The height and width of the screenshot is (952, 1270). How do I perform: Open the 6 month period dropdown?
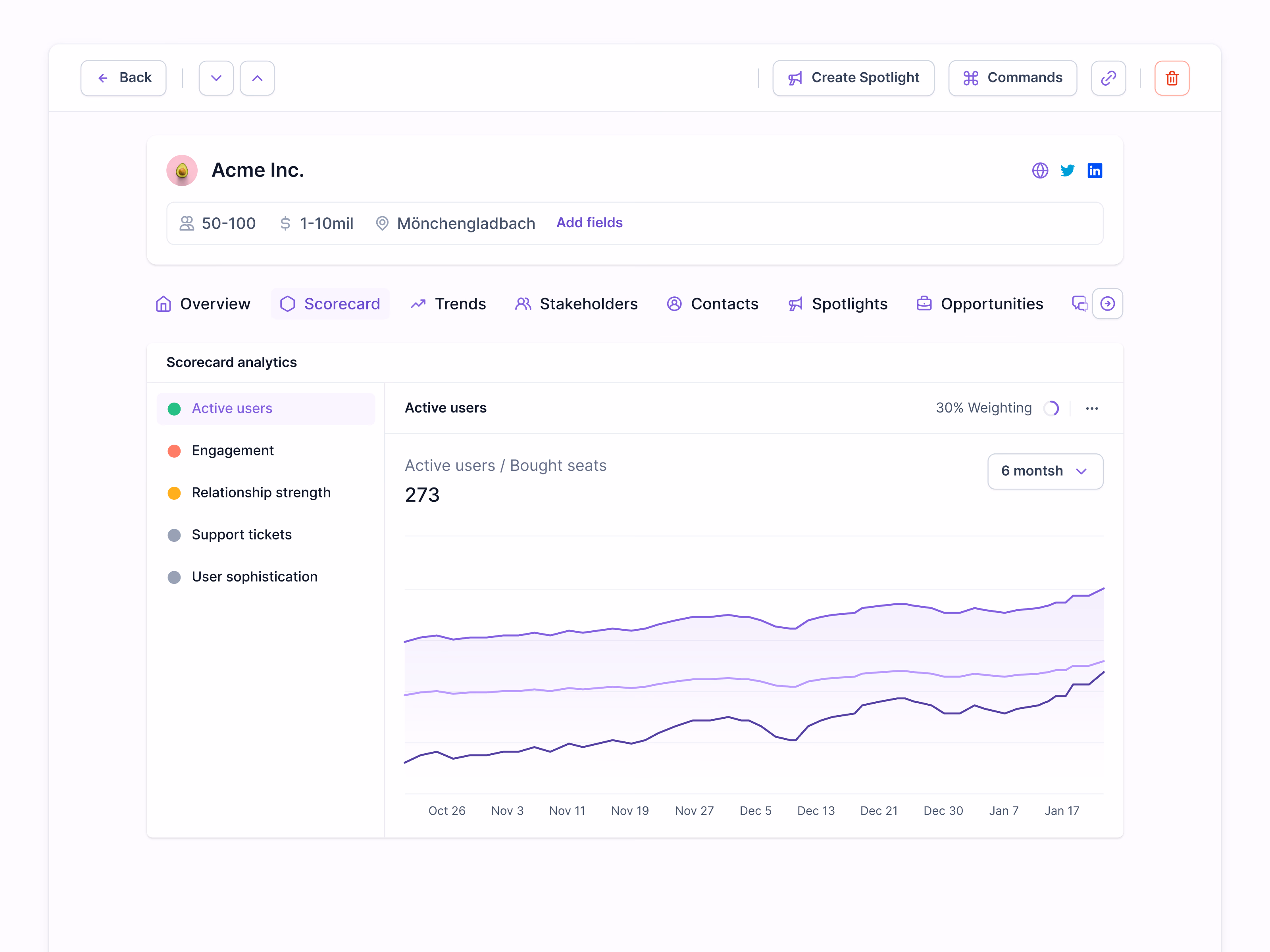point(1045,471)
